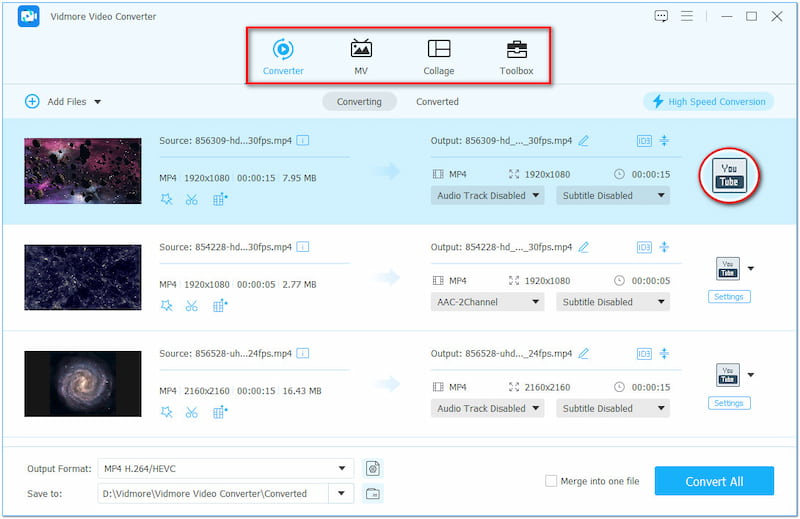Open ID3 metadata editor for second video
800x519 pixels.
(x=644, y=247)
